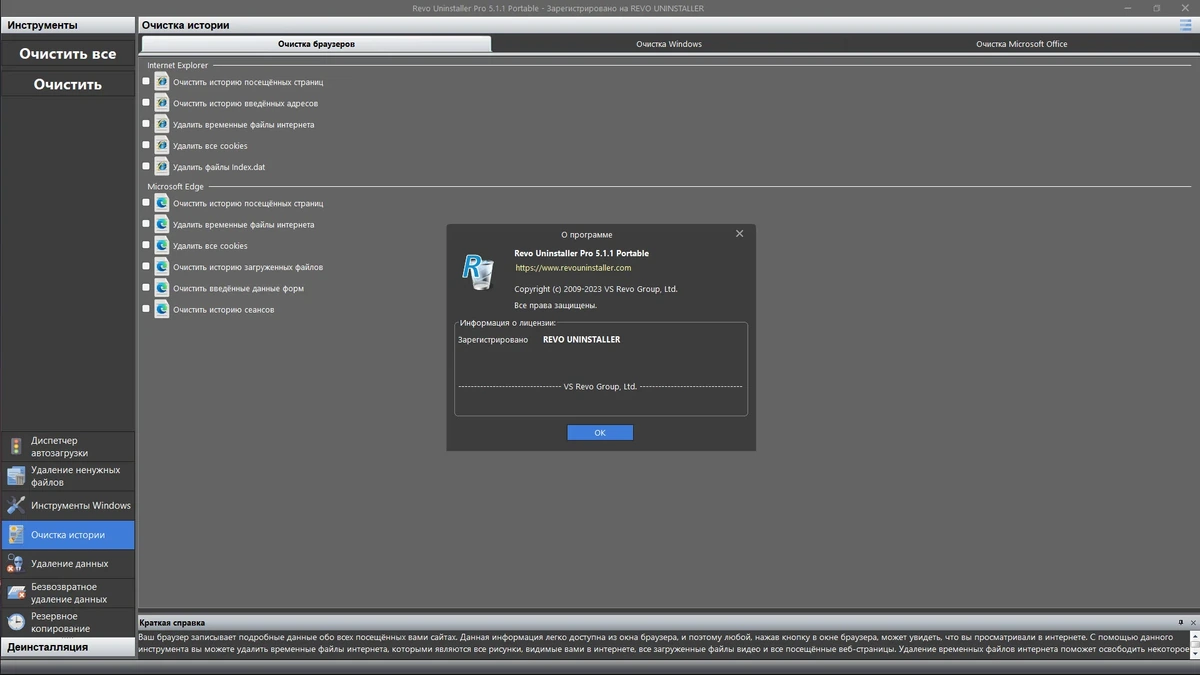The image size is (1200, 675).
Task: Click the Edge icon next to 'Очистить введённые данные форм'
Action: [x=161, y=288]
